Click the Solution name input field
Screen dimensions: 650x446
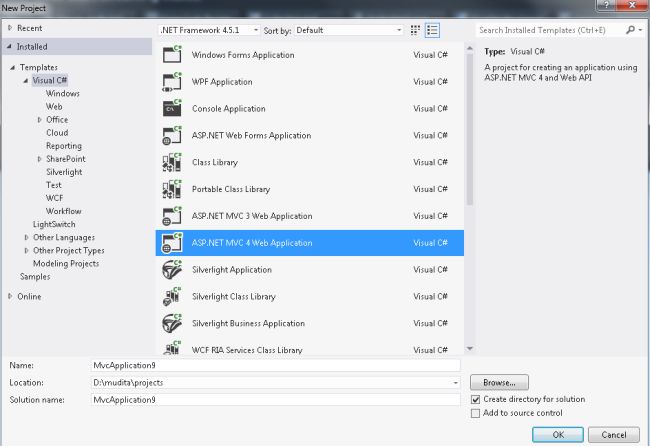(x=276, y=400)
